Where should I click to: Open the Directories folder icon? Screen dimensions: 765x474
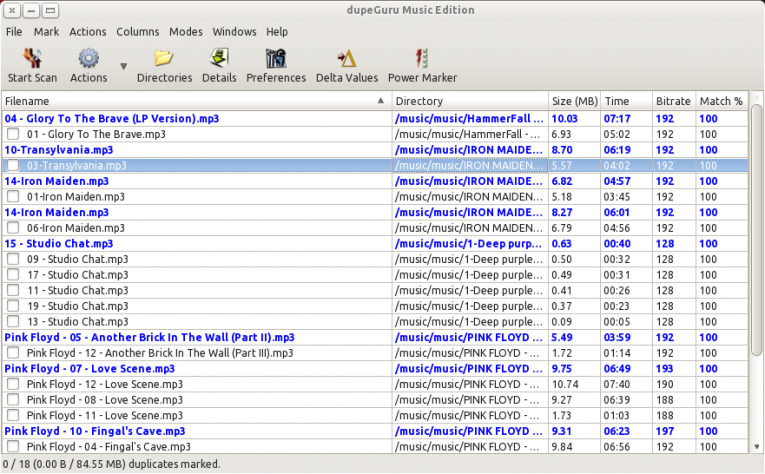(164, 59)
